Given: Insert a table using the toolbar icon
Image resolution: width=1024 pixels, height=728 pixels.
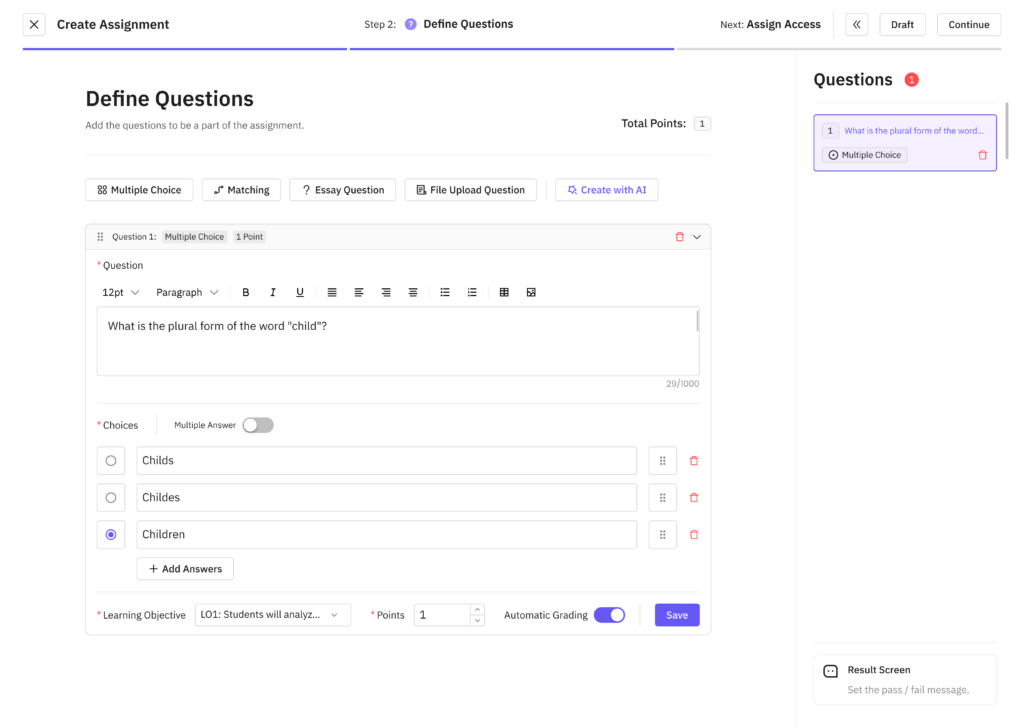Looking at the screenshot, I should tap(504, 292).
